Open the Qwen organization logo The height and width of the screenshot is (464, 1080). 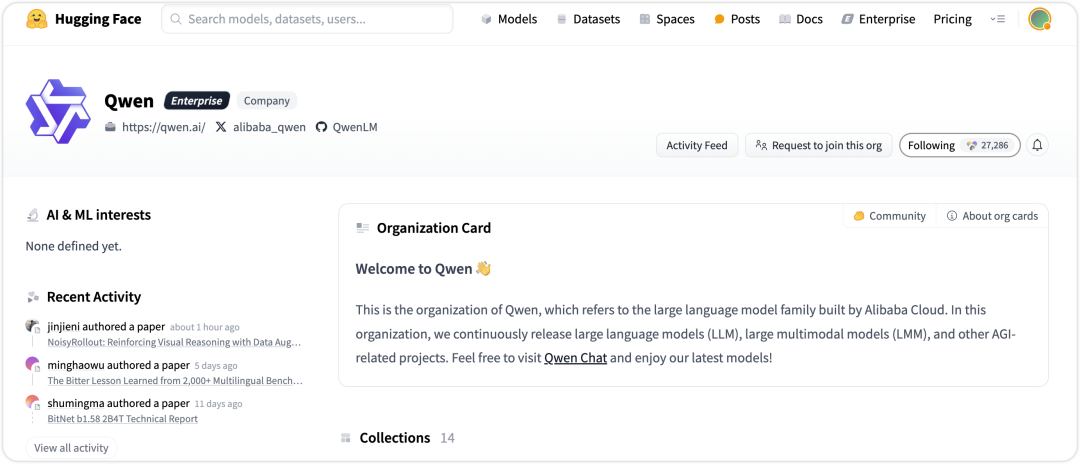click(x=58, y=111)
